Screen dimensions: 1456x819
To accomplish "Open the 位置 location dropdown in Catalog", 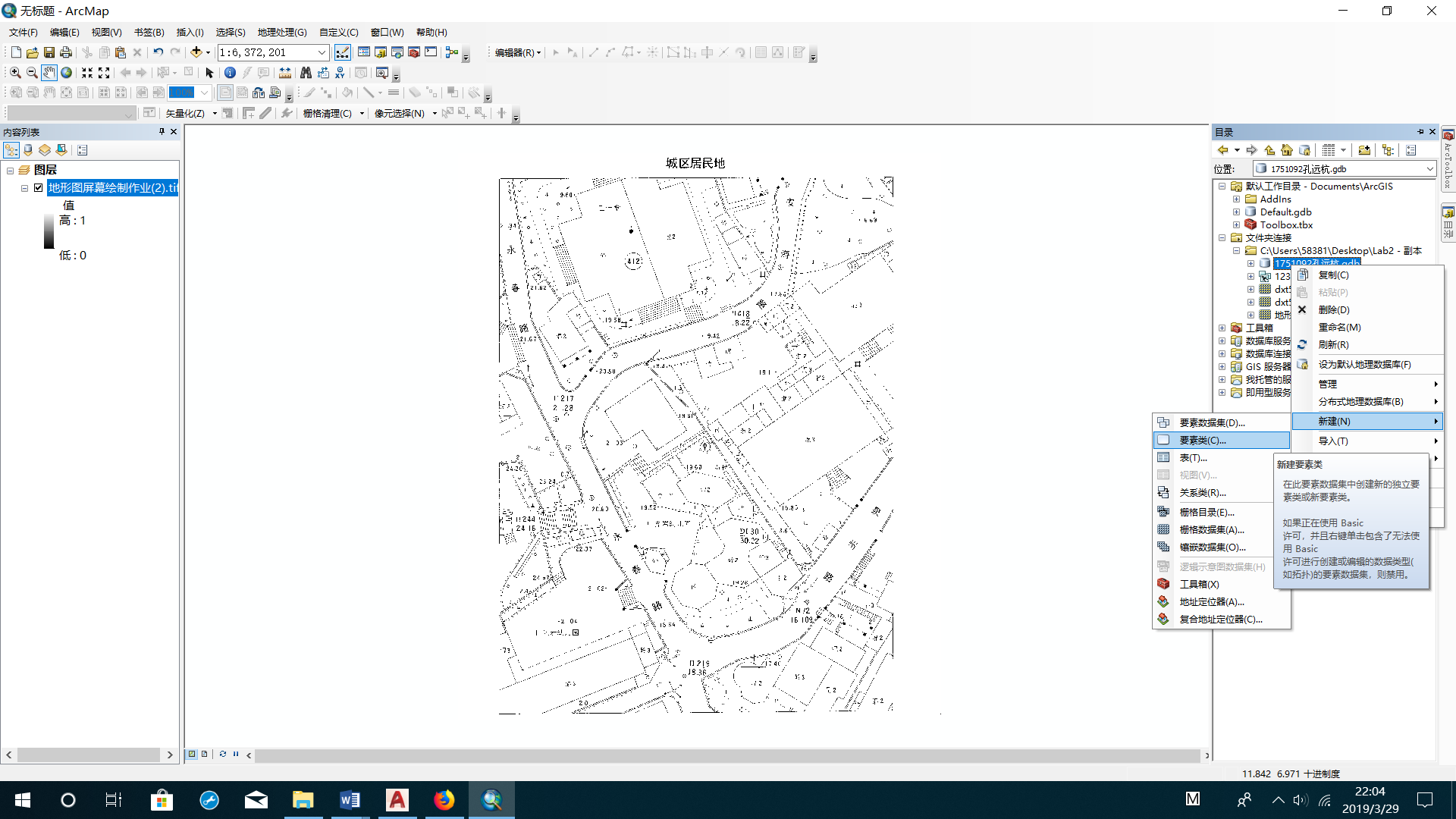I will click(x=1429, y=169).
